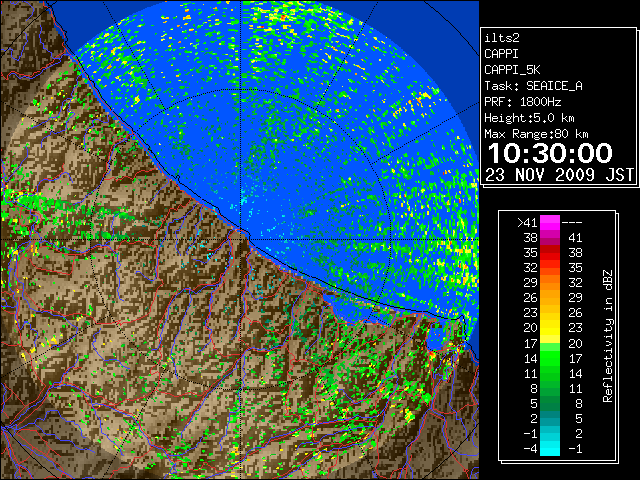Select the '---' legend label
The height and width of the screenshot is (480, 640).
[x=572, y=223]
